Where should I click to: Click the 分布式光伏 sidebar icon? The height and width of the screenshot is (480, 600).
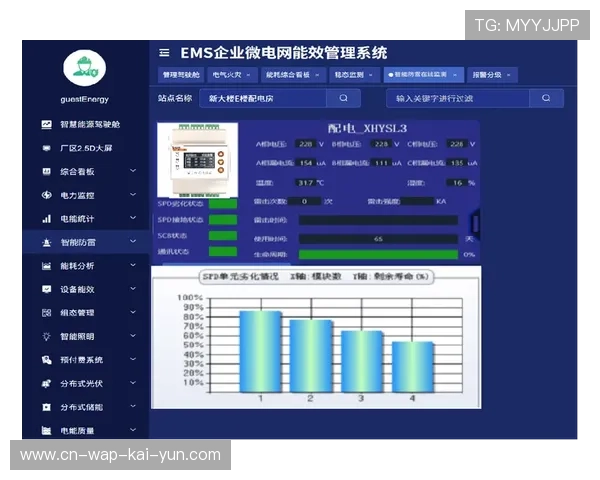[x=46, y=384]
